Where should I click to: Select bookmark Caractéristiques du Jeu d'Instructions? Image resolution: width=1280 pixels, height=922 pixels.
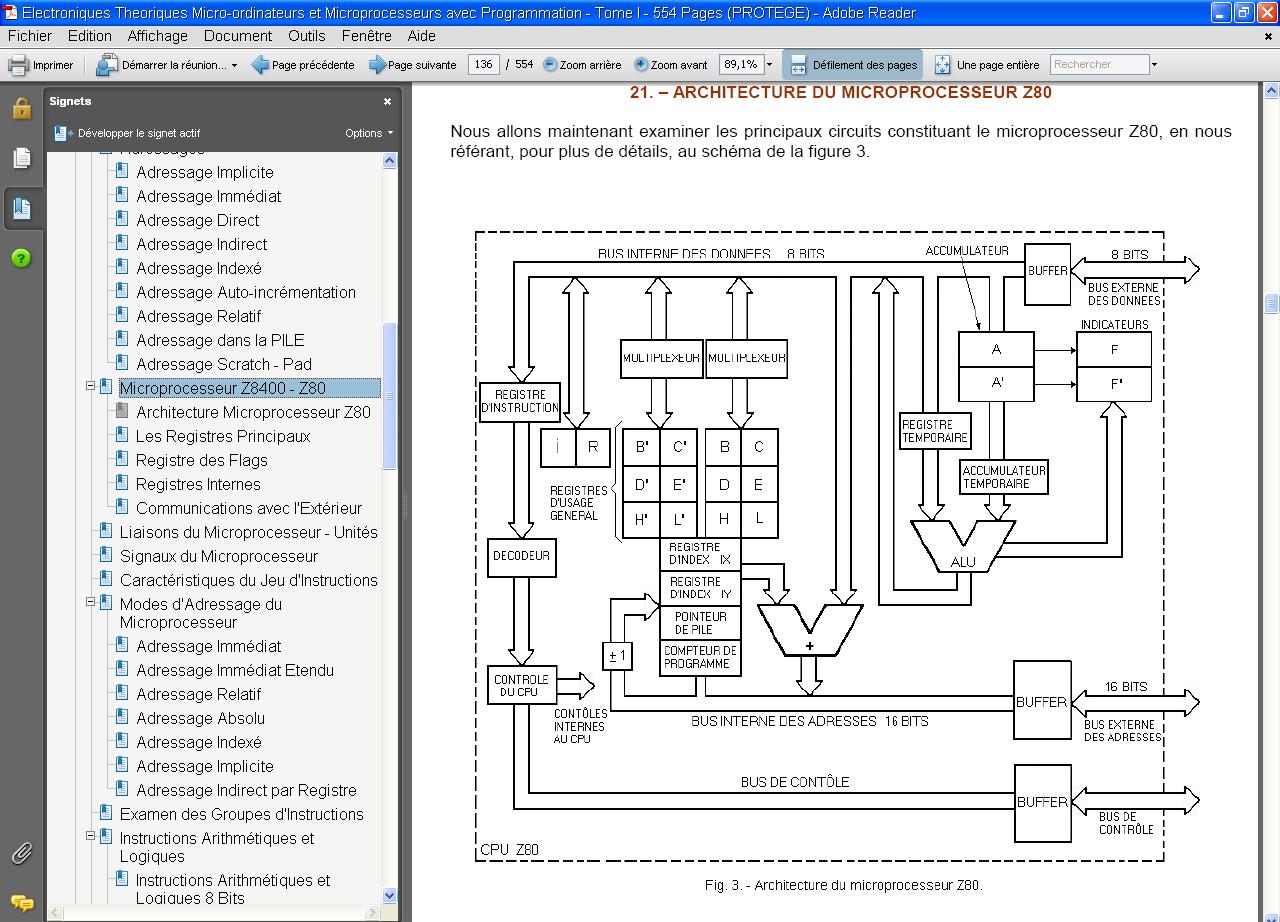coord(249,580)
